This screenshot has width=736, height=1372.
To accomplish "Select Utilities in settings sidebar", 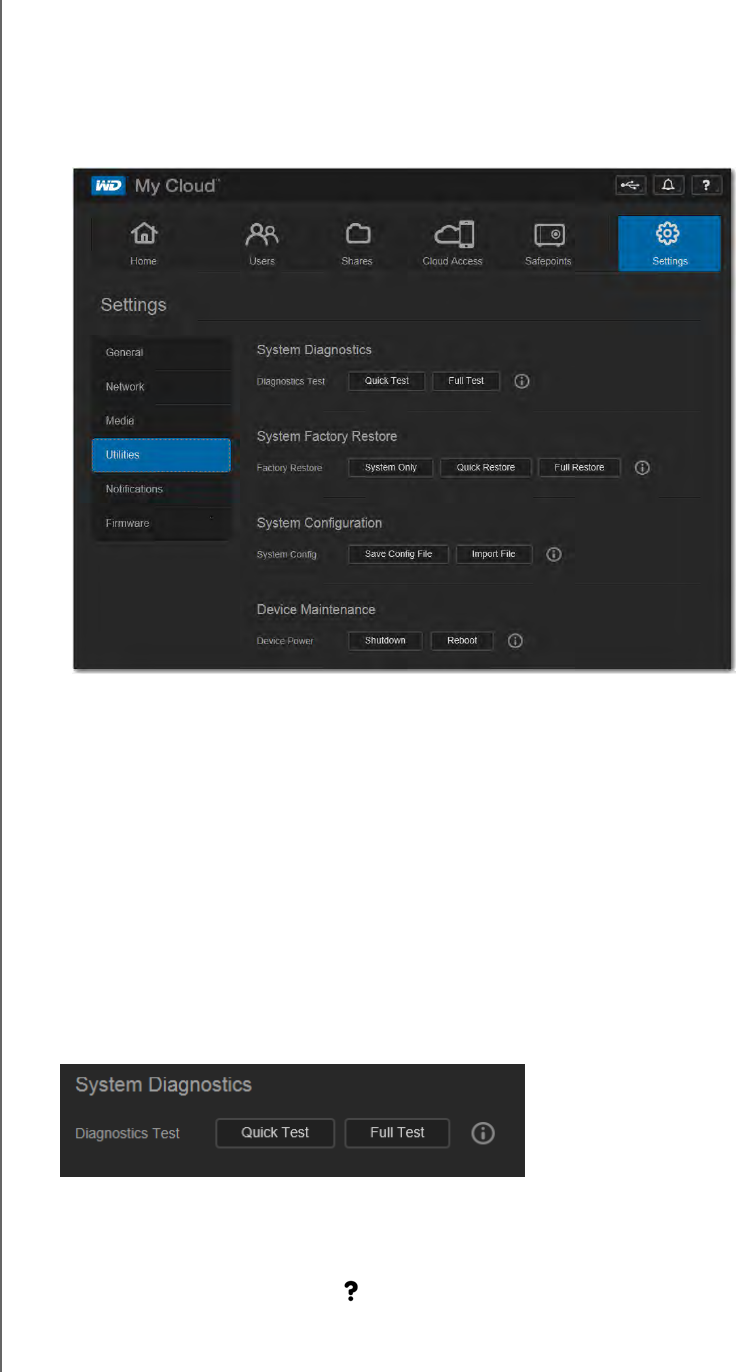I will tap(161, 455).
